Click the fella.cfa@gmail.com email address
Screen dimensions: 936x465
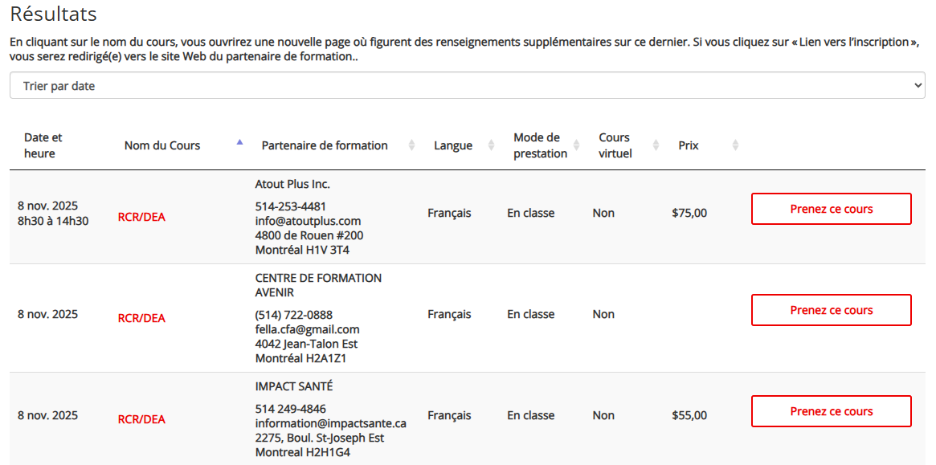click(307, 329)
